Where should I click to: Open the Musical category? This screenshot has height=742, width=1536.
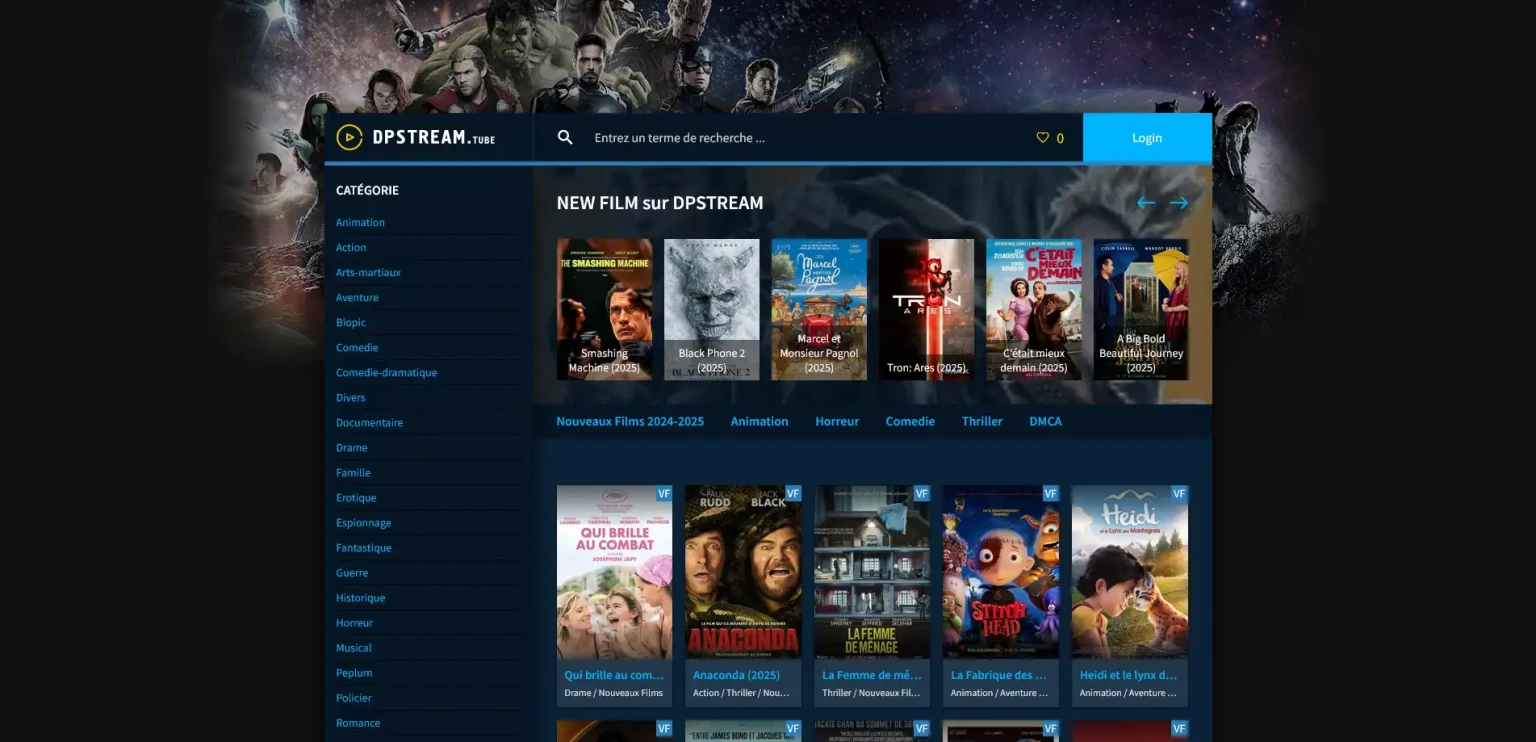353,647
